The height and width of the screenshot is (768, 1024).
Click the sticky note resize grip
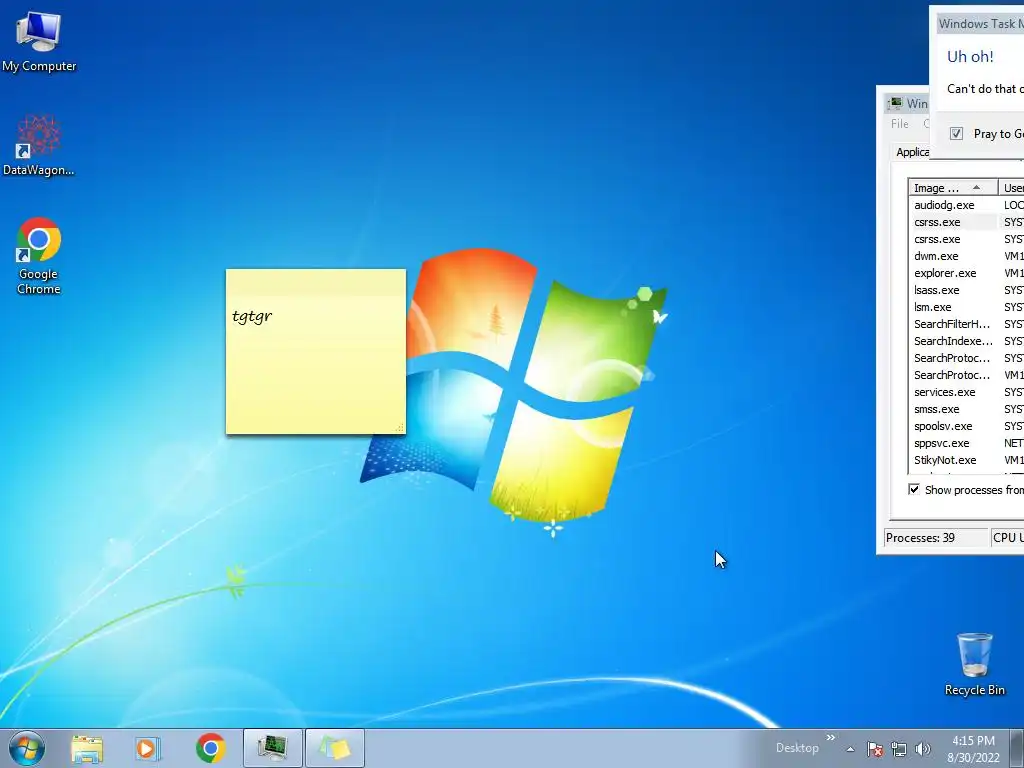coord(400,428)
